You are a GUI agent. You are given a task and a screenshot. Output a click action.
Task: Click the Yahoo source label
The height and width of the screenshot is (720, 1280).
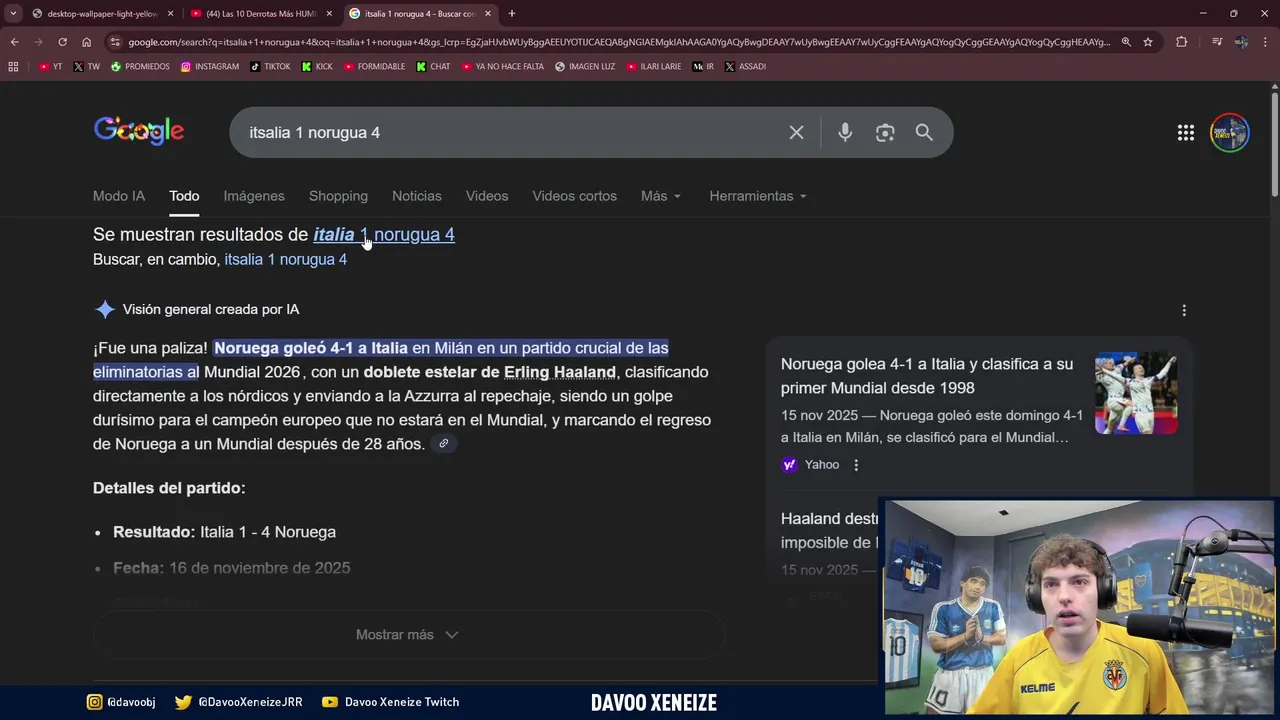coord(822,465)
